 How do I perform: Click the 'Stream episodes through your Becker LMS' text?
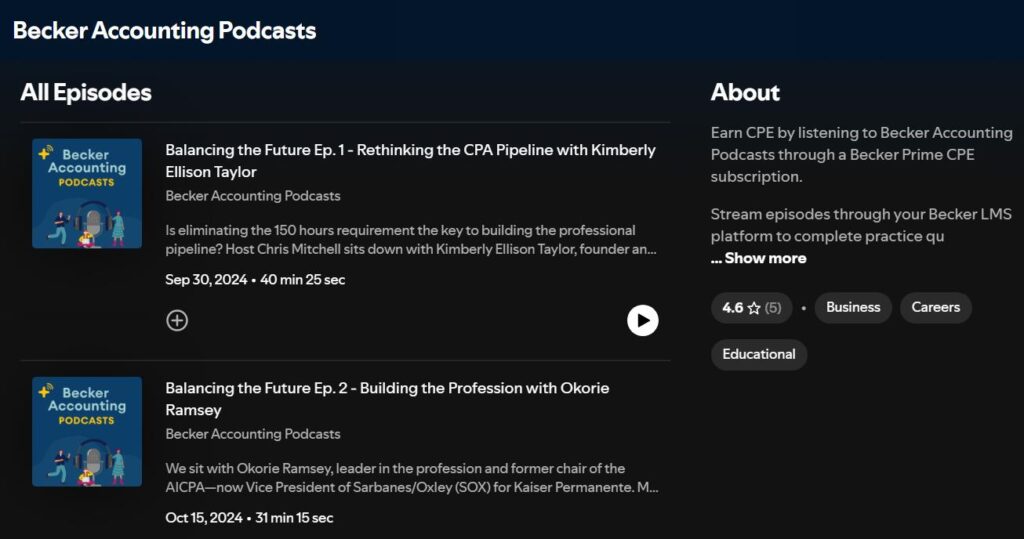(861, 225)
